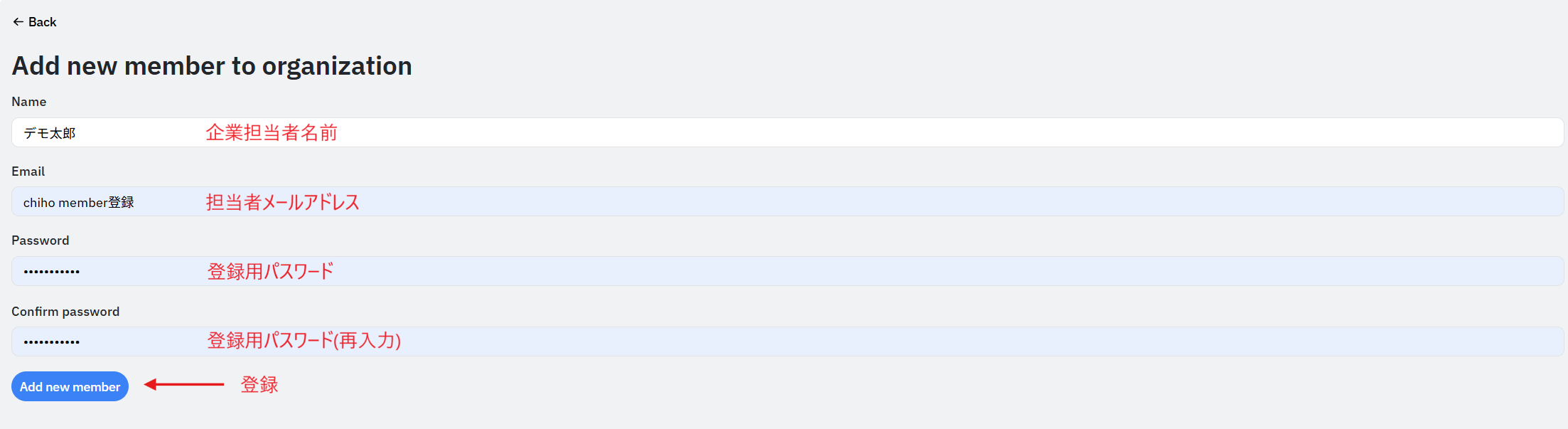Click the Email field label

click(x=28, y=171)
